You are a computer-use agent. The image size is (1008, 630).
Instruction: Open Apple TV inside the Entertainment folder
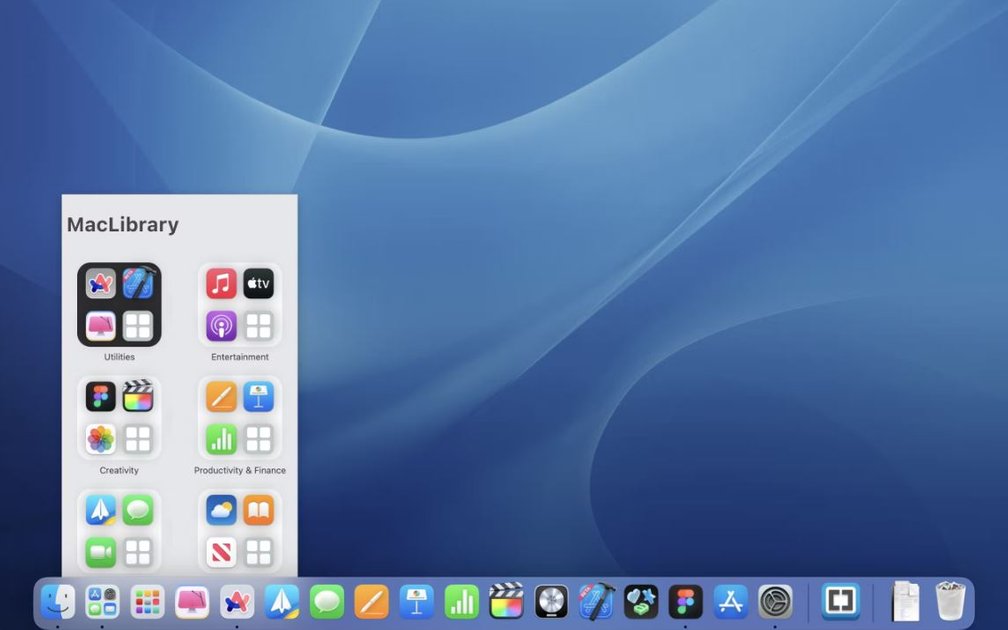click(x=259, y=284)
